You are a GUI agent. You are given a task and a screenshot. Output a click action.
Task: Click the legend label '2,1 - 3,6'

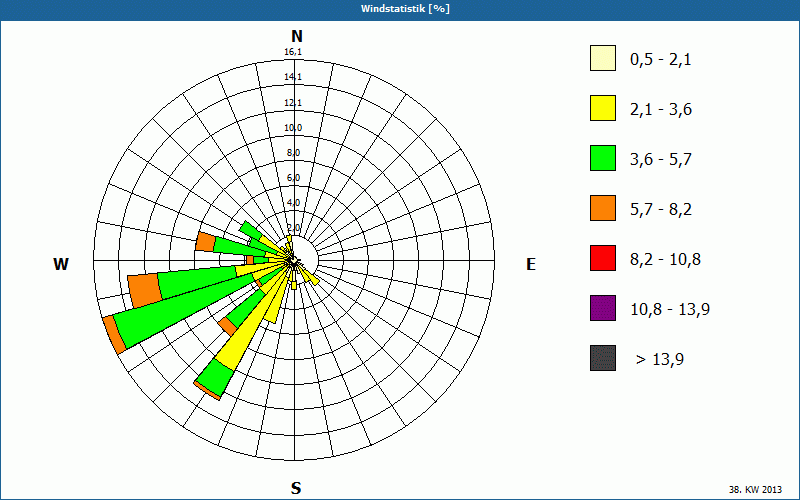tap(661, 110)
